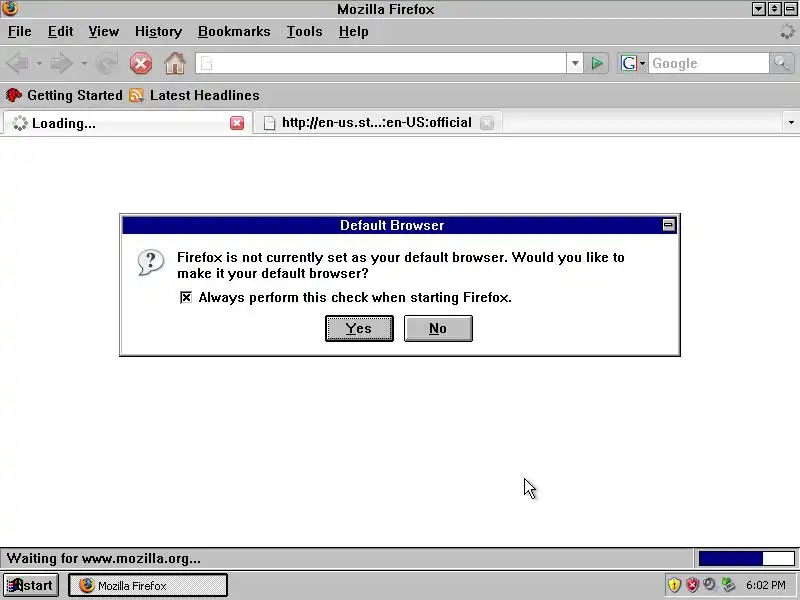Expand the address bar URL dropdown
This screenshot has width=800, height=600.
575,63
